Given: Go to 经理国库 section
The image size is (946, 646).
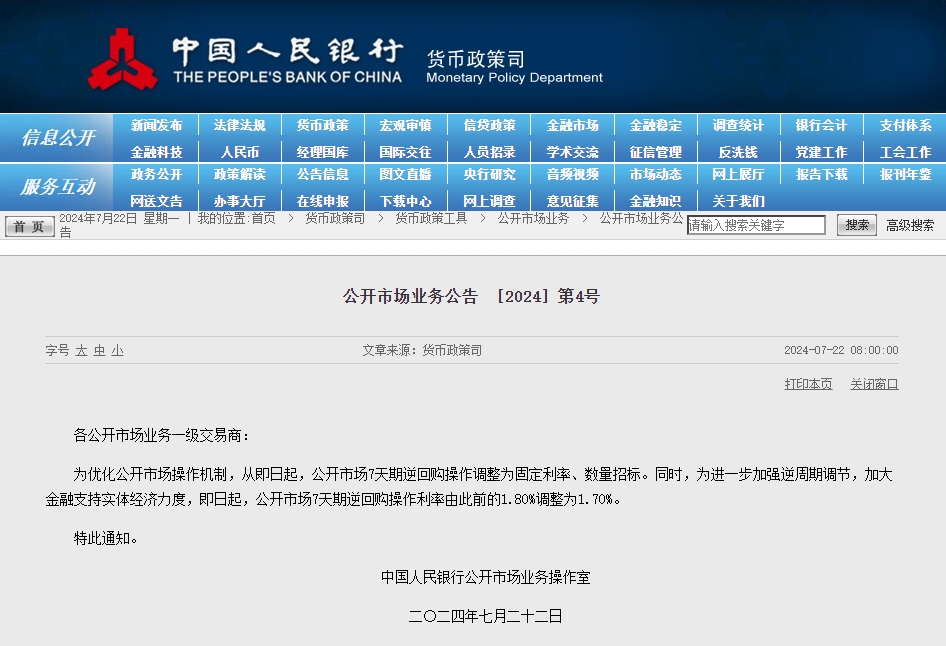Looking at the screenshot, I should 323,152.
